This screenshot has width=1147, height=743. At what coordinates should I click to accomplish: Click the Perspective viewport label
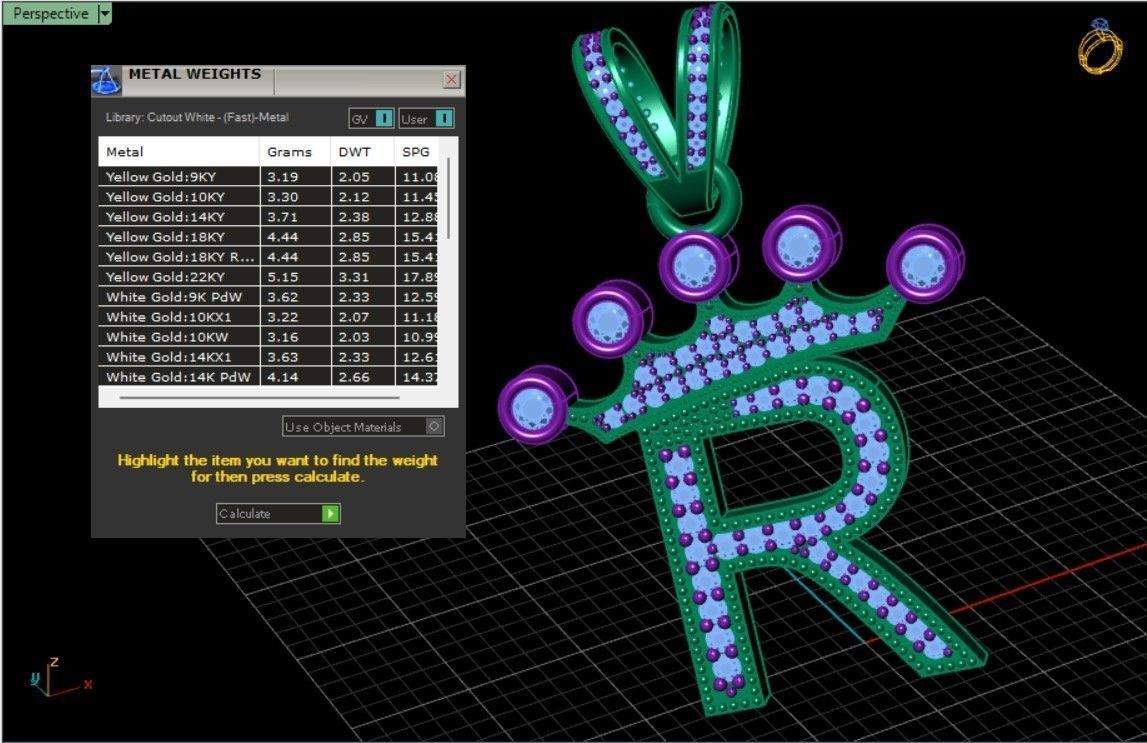50,13
